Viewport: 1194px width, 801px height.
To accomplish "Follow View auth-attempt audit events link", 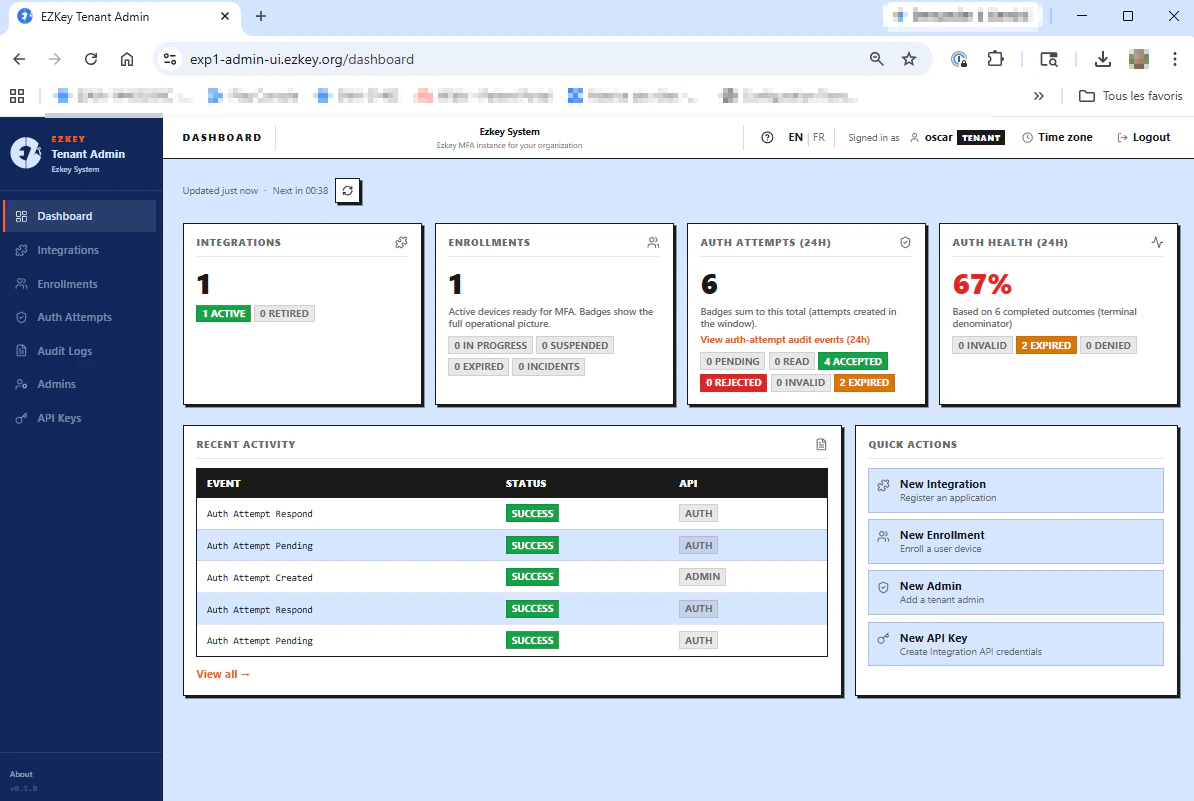I will coord(784,340).
